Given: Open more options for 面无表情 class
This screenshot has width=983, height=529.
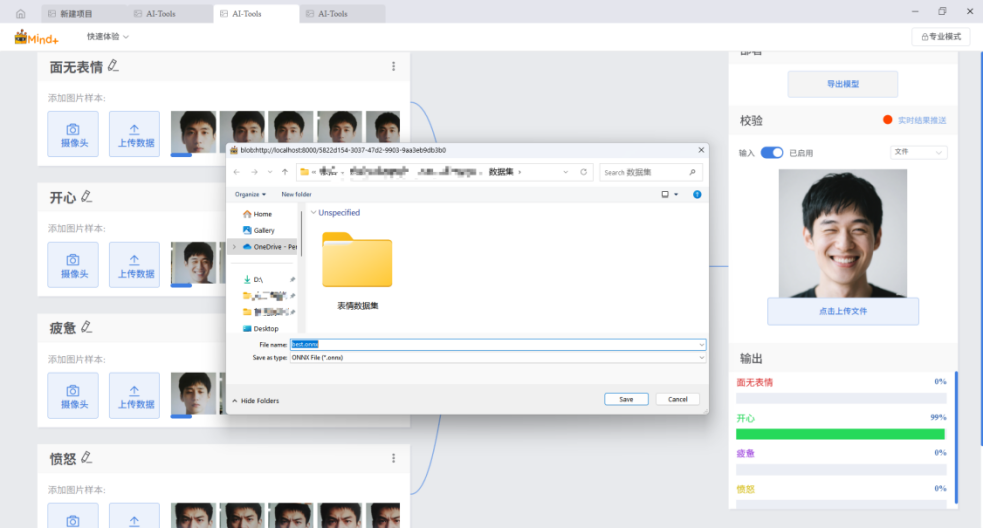Looking at the screenshot, I should pyautogui.click(x=394, y=66).
